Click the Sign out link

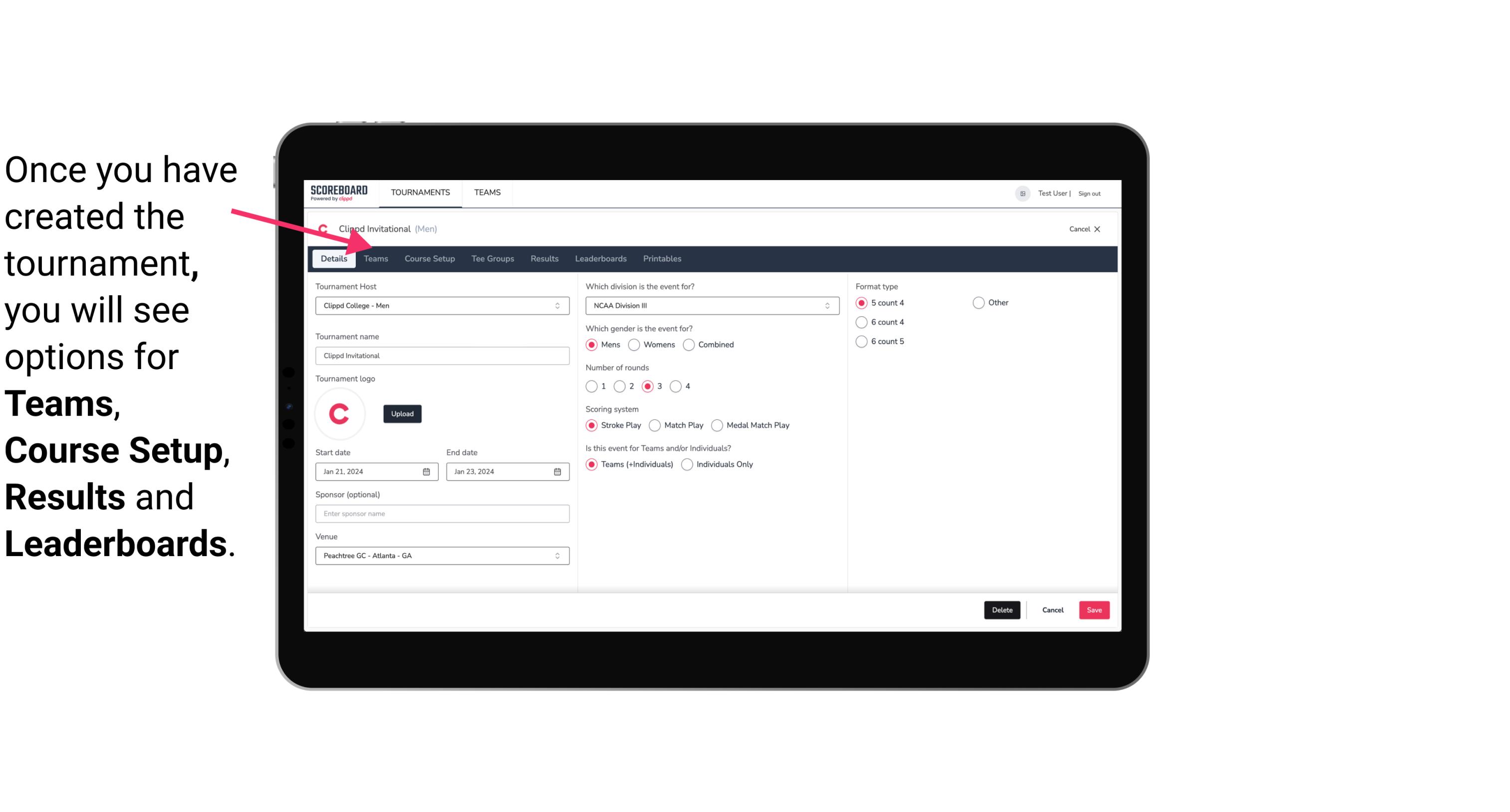1093,192
